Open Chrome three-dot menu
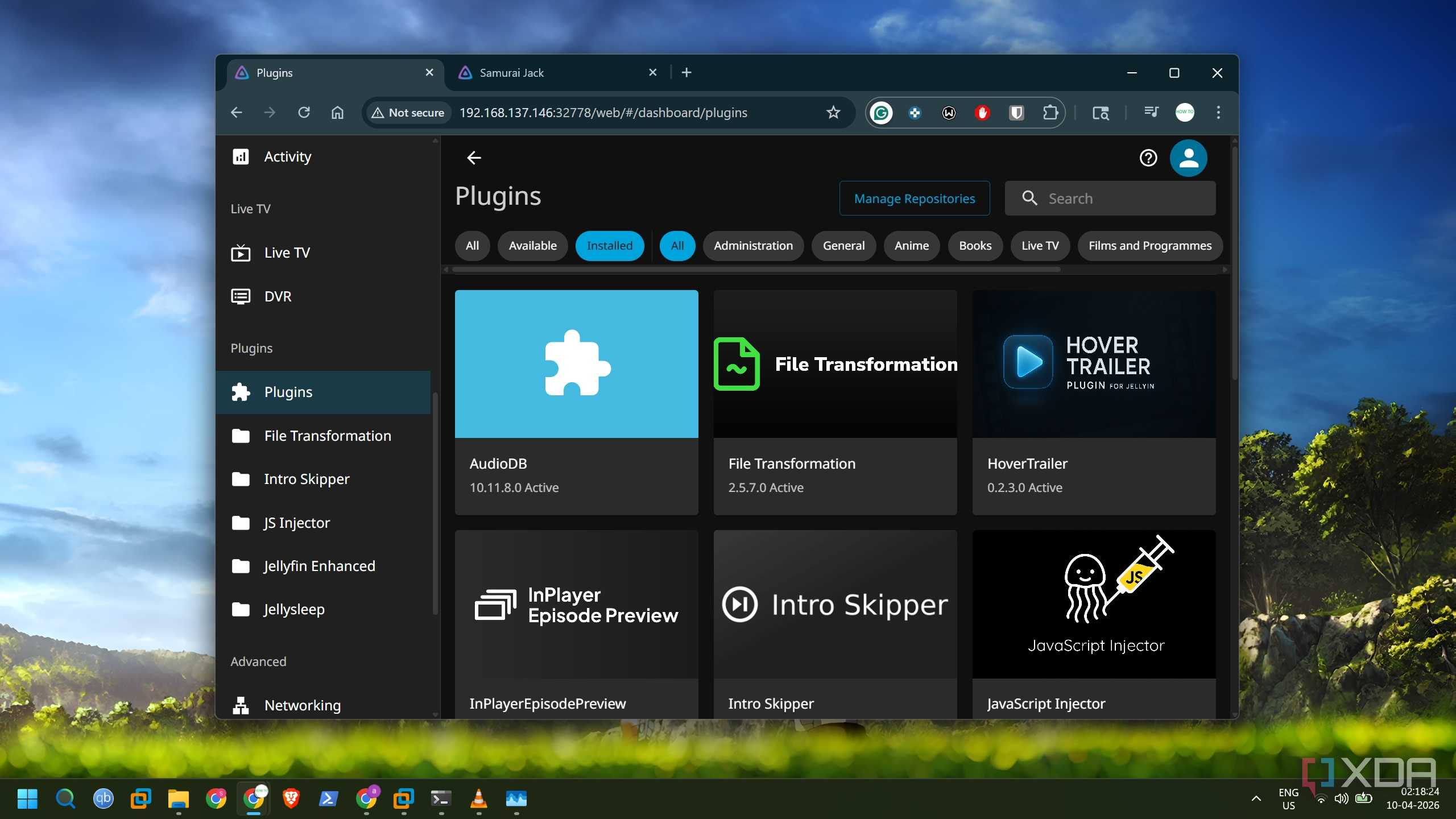This screenshot has height=819, width=1456. 1218,113
